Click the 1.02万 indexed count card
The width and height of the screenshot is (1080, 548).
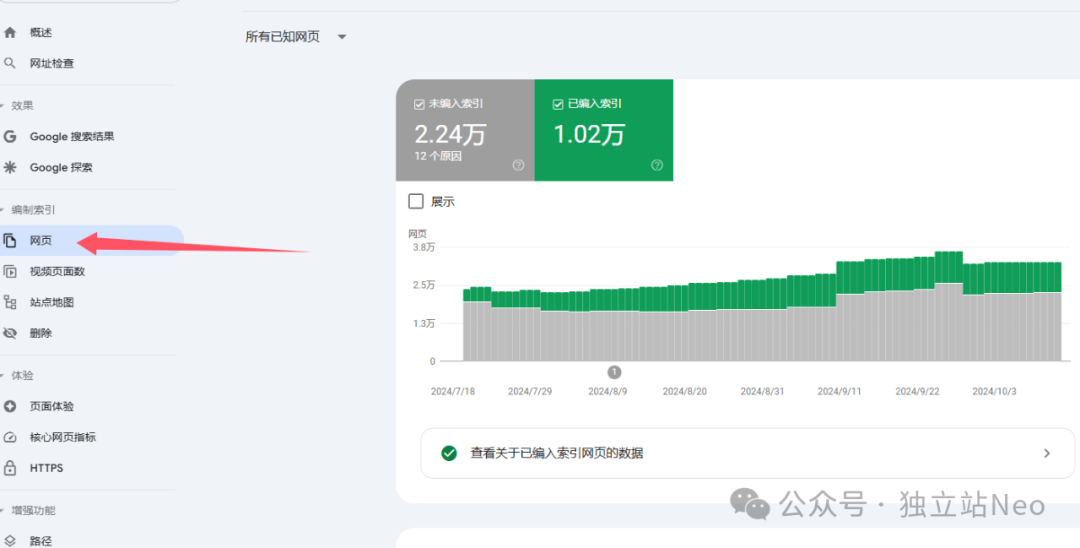pos(603,130)
